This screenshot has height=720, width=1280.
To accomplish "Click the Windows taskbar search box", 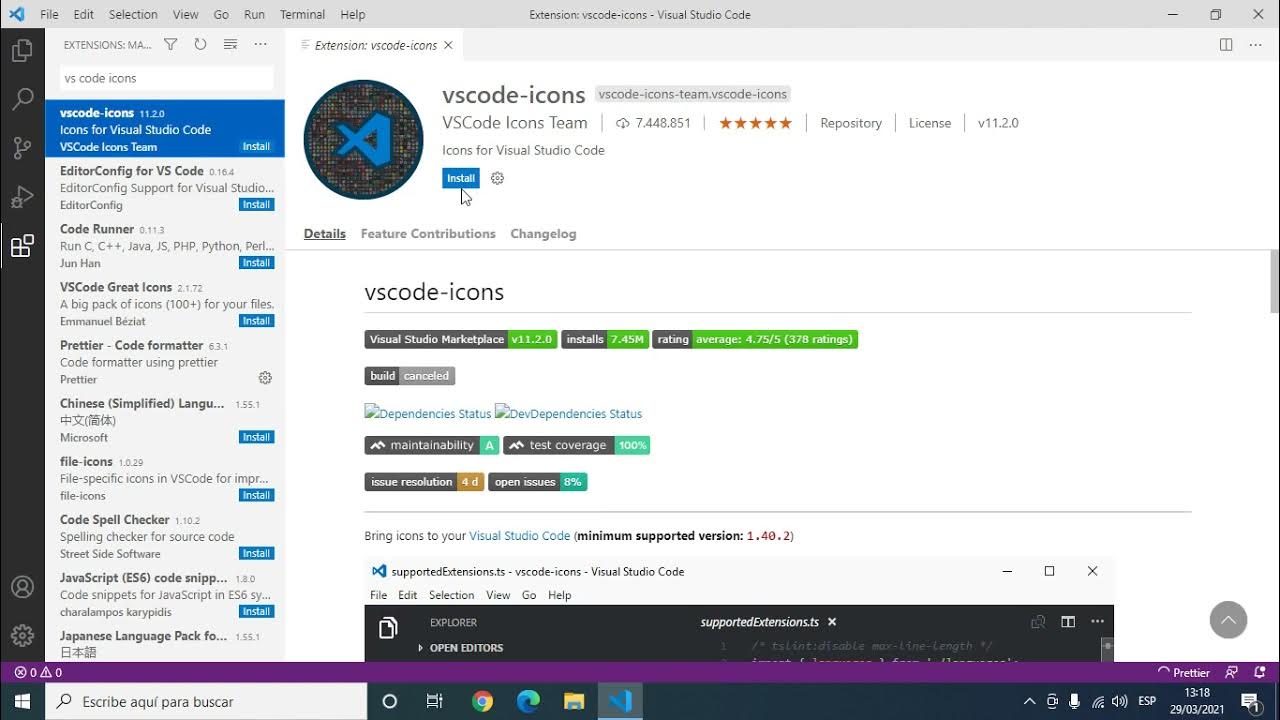I will pos(207,702).
